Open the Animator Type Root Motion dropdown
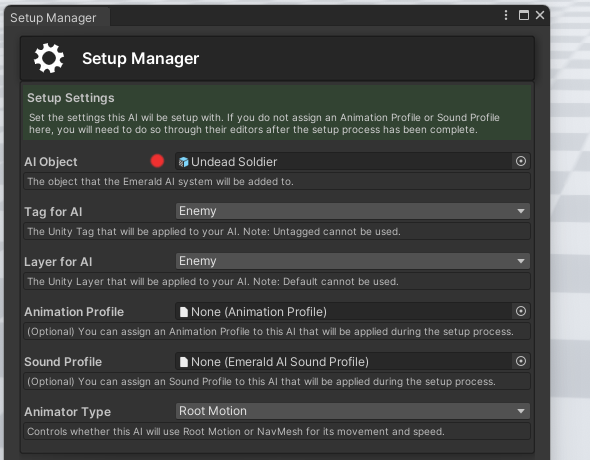Screen dimensions: 590x460 click(353, 411)
